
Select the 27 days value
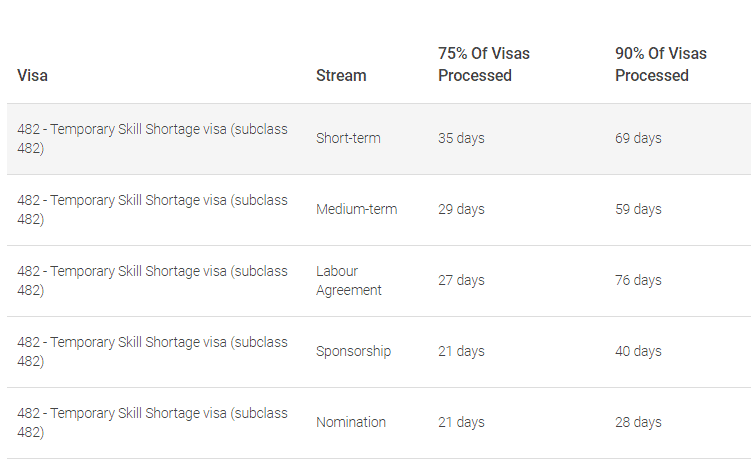tap(461, 280)
